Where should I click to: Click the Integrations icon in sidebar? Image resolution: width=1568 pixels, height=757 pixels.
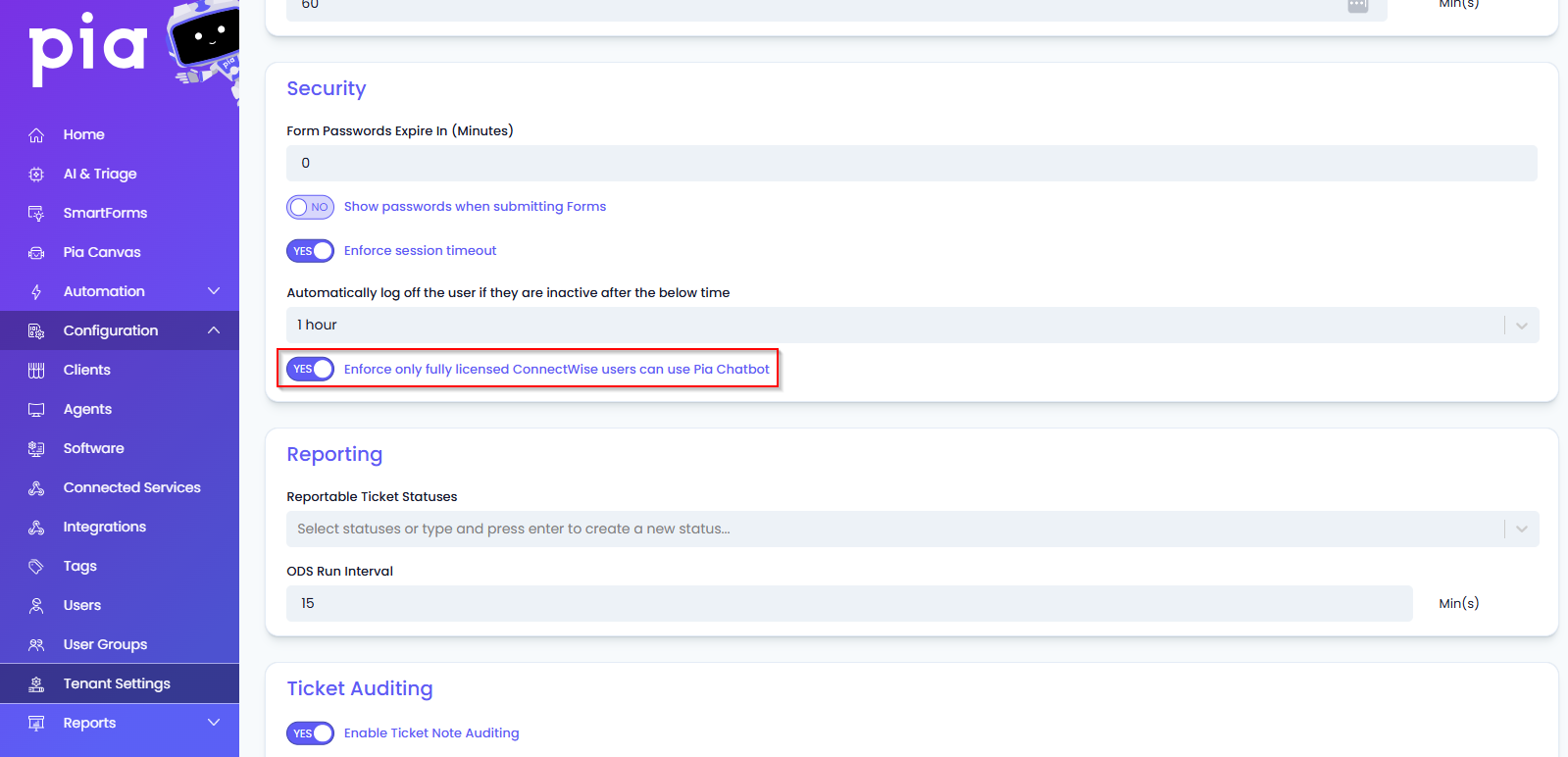click(x=36, y=527)
